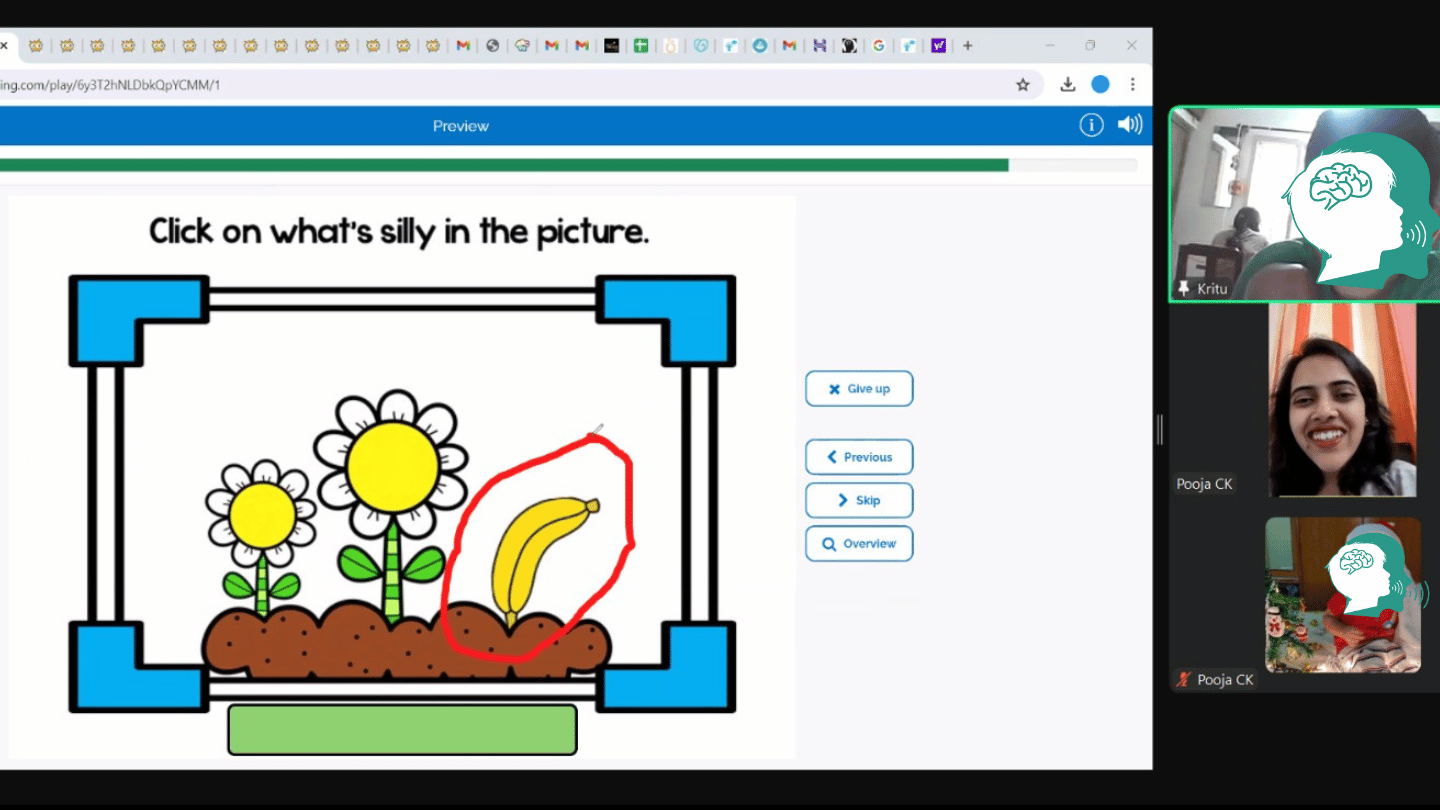The image size is (1440, 810).
Task: Close the current browser tab
Action: (x=5, y=45)
